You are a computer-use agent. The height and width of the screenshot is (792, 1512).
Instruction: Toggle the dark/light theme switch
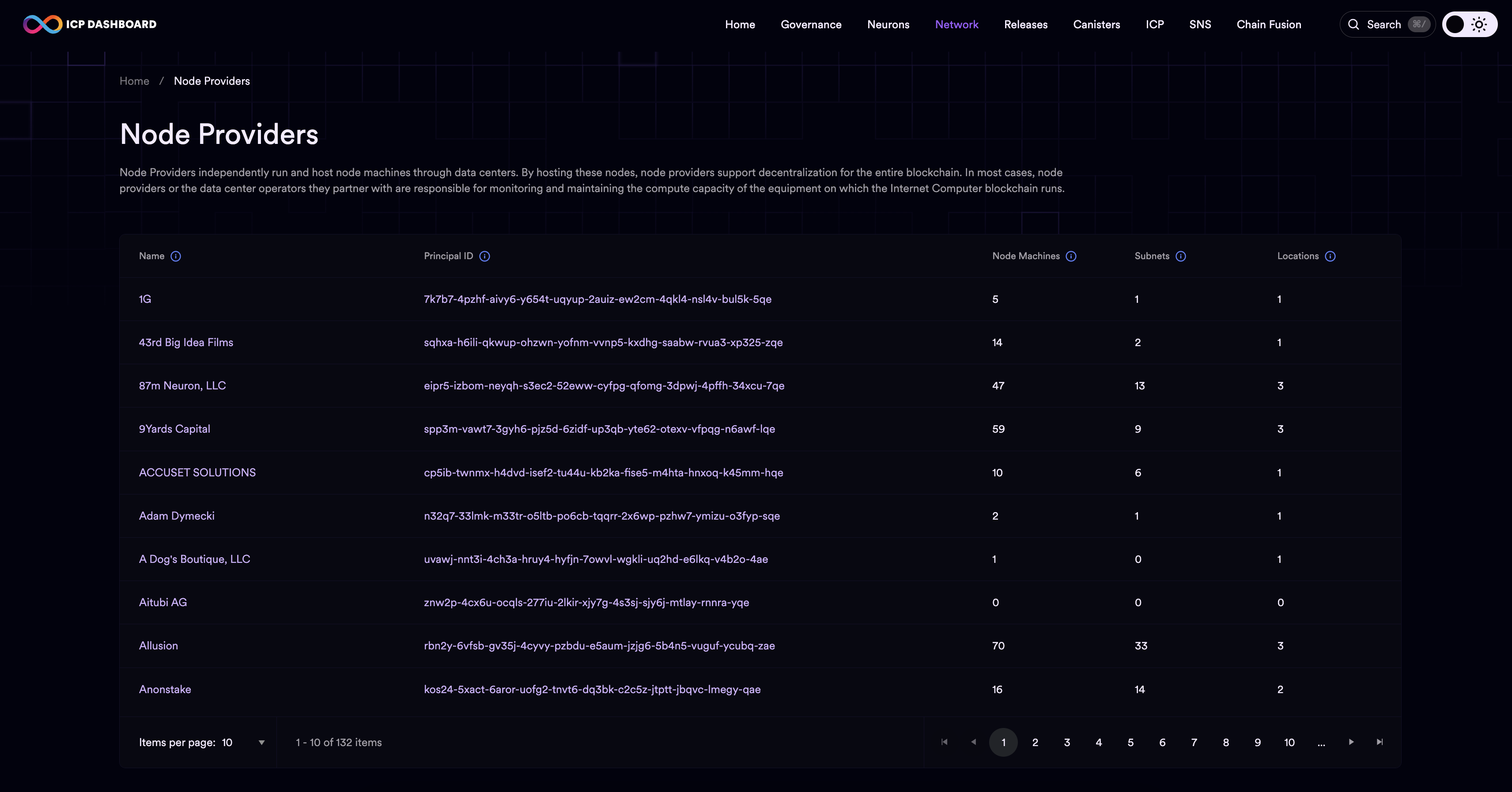1469,24
